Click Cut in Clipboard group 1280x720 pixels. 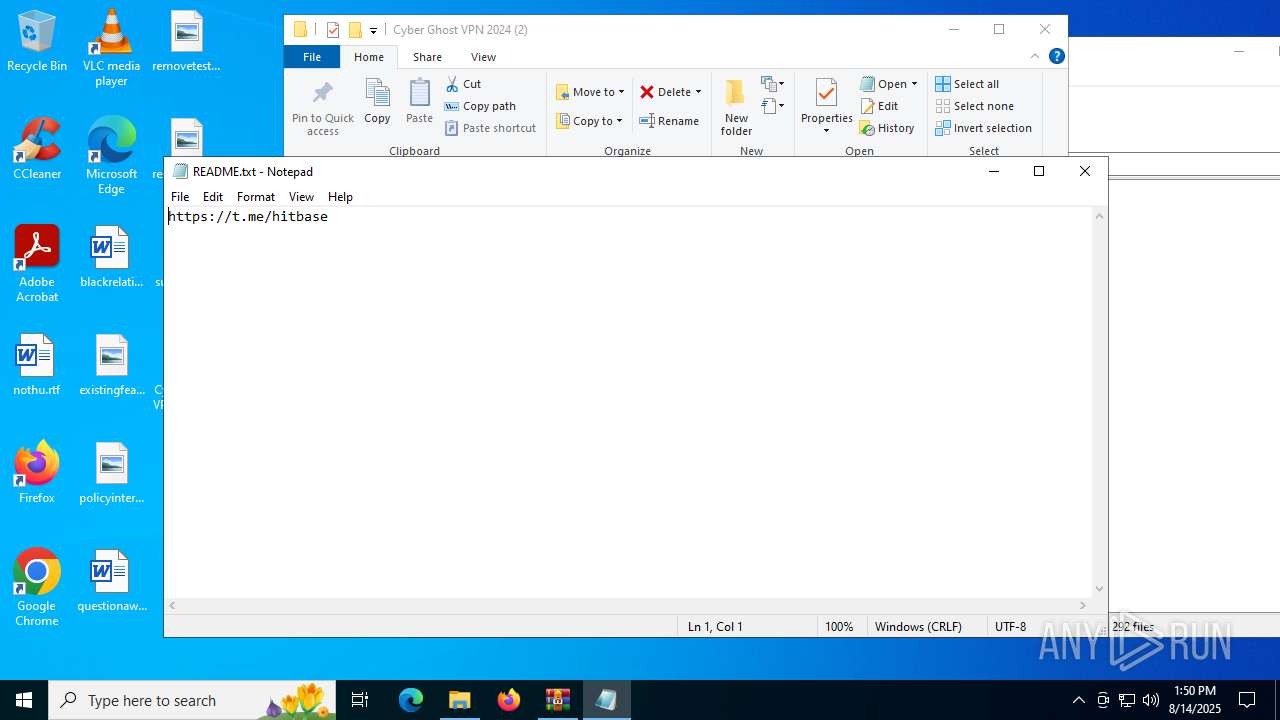tap(463, 84)
